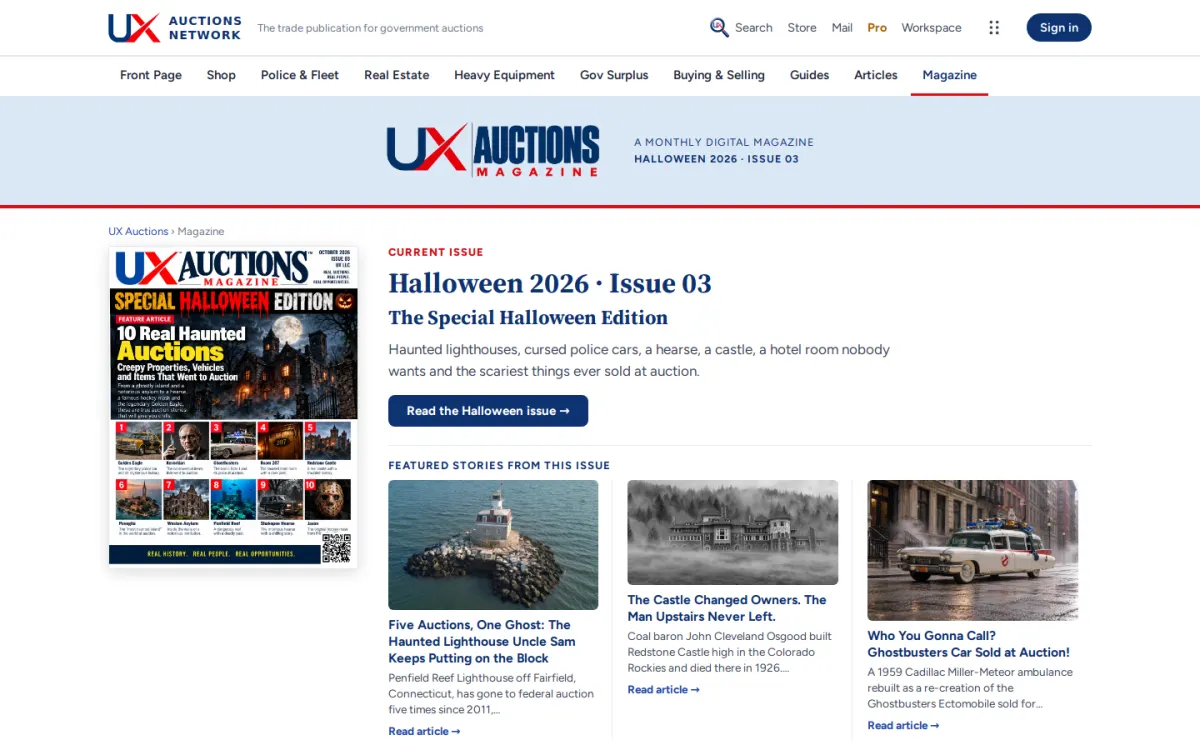
Task: Click the Pro link in header
Action: coord(877,28)
